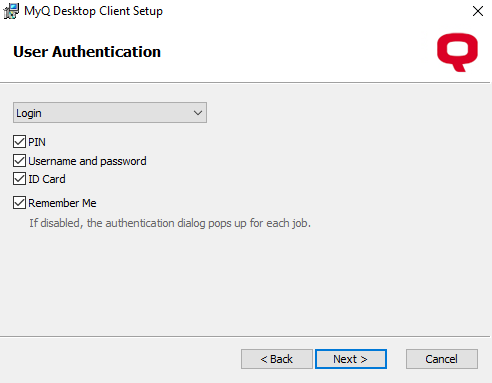Click the 'If disabled' hint text
Image resolution: width=492 pixels, height=383 pixels.
(170, 223)
